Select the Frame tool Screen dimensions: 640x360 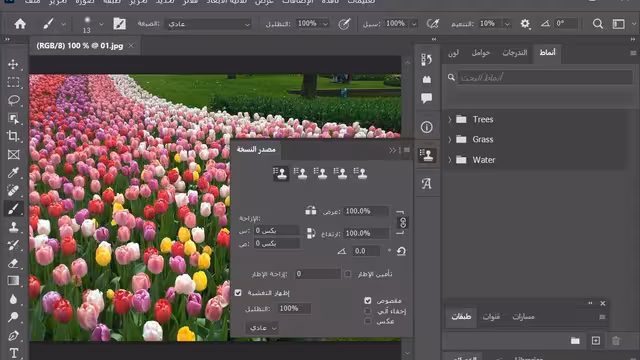pos(13,155)
